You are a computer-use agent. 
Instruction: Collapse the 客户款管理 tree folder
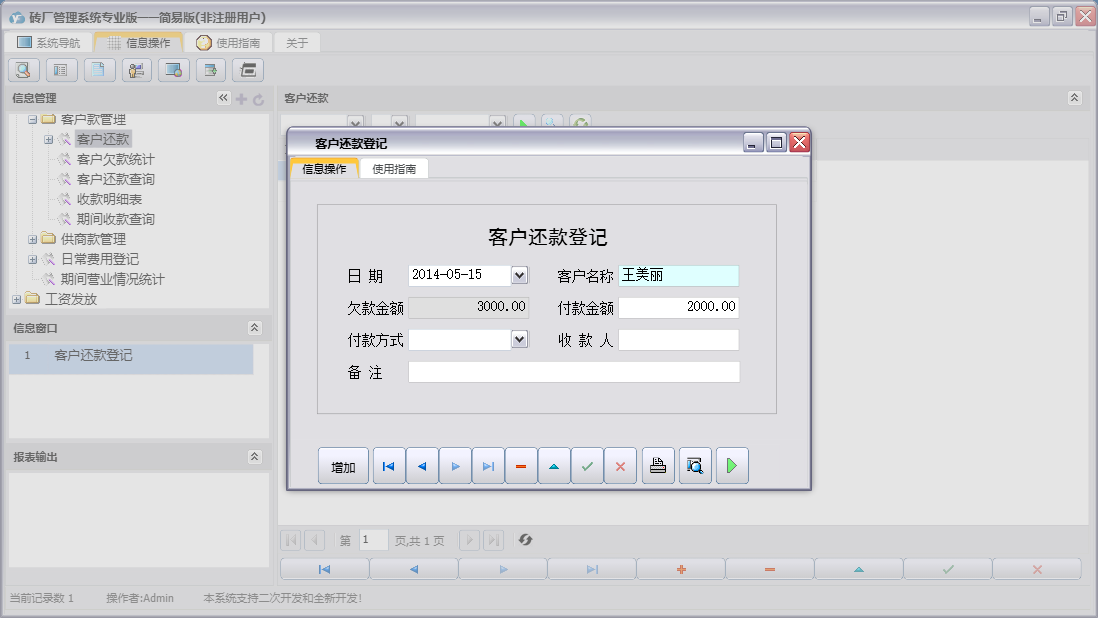coord(32,120)
